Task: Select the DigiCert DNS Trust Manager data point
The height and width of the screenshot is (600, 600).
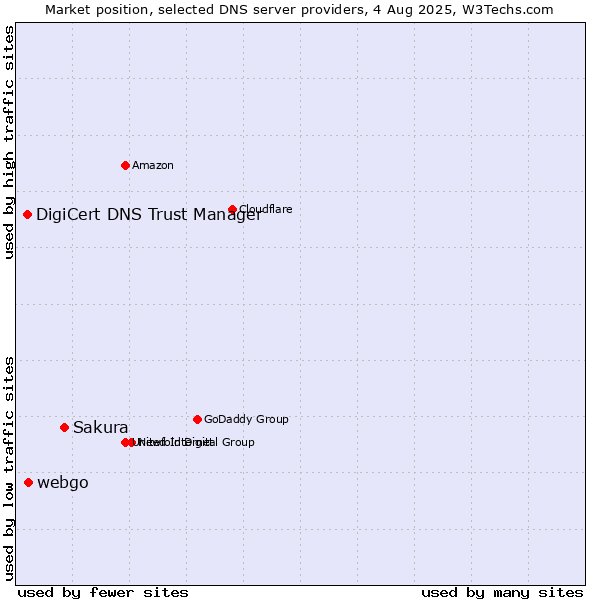Action: pos(27,214)
